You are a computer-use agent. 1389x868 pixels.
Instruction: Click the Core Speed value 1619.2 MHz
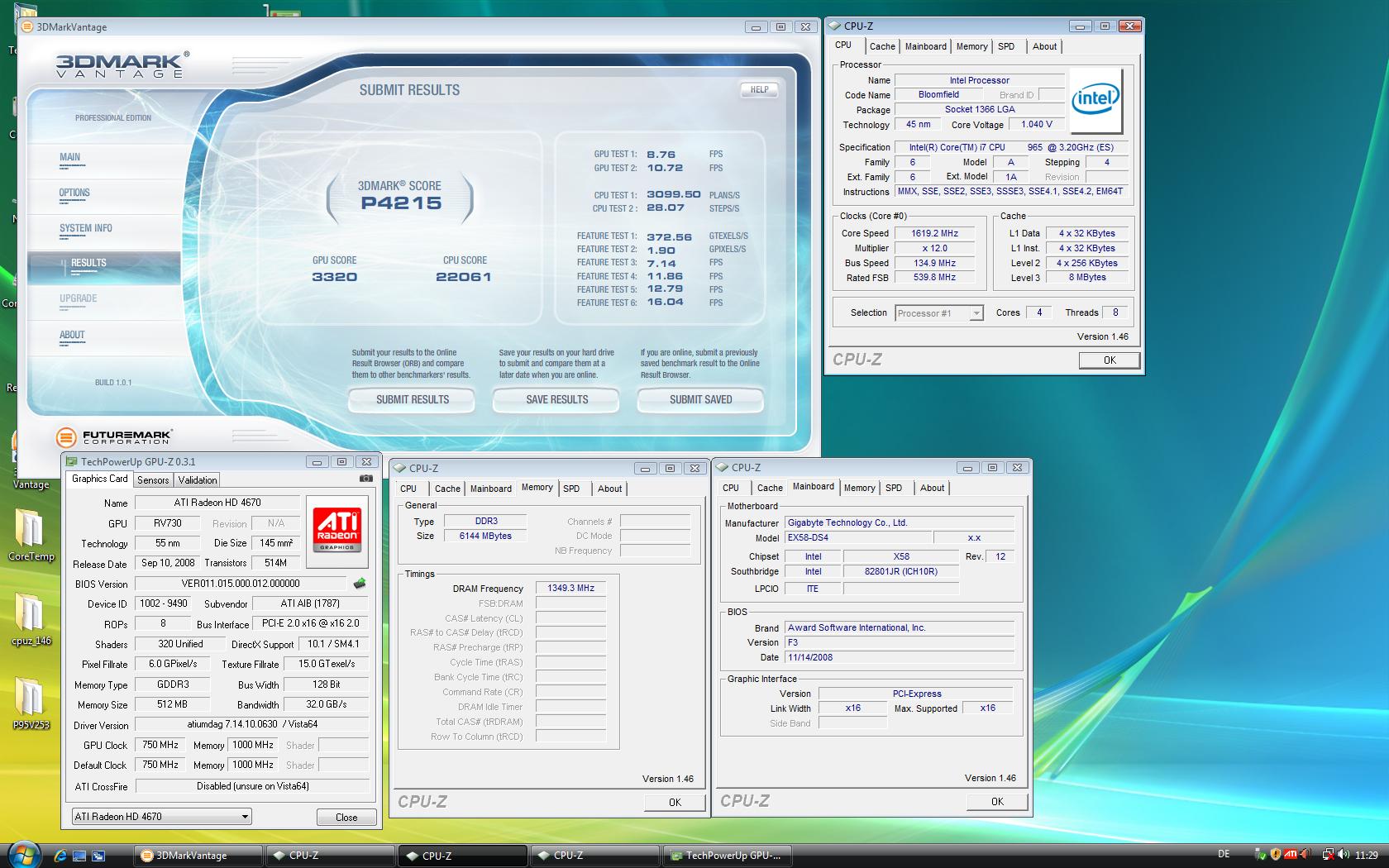tap(934, 234)
